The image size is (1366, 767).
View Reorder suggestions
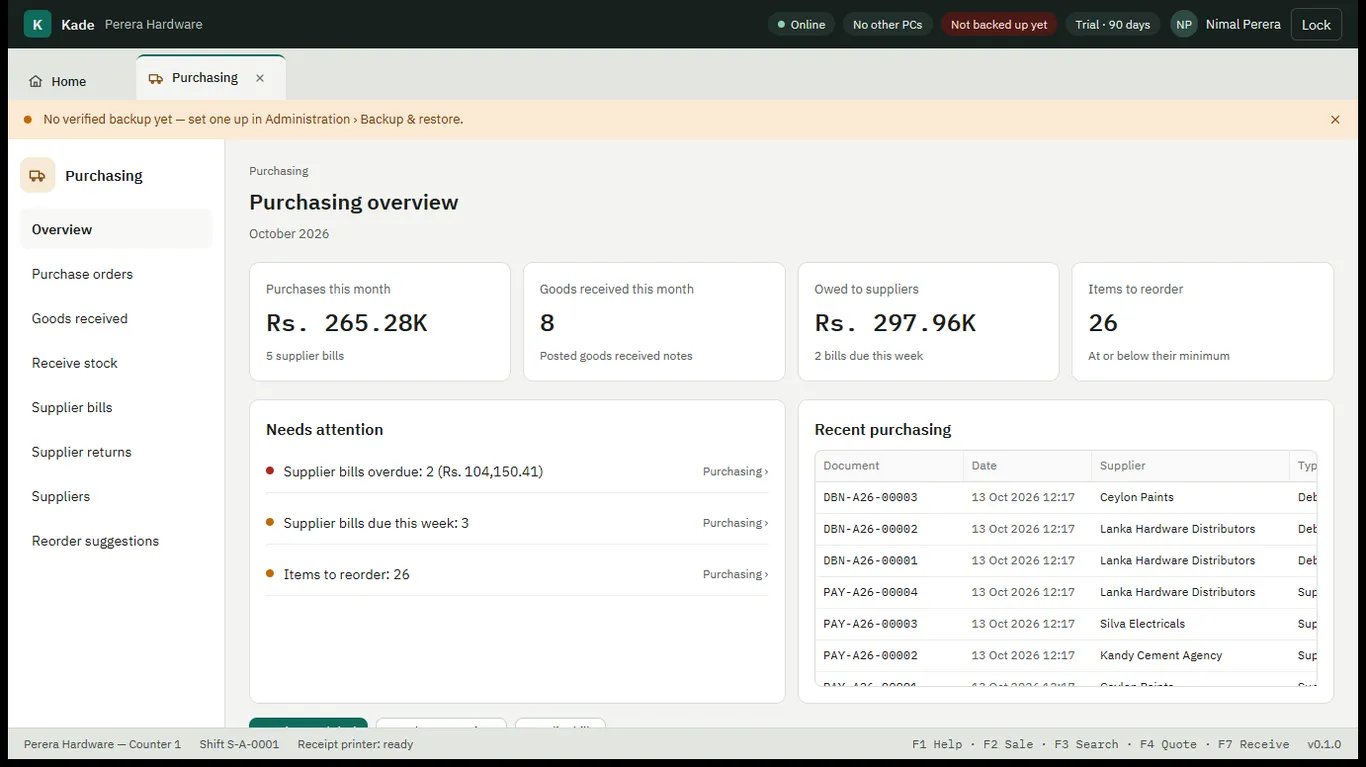[x=116, y=541]
